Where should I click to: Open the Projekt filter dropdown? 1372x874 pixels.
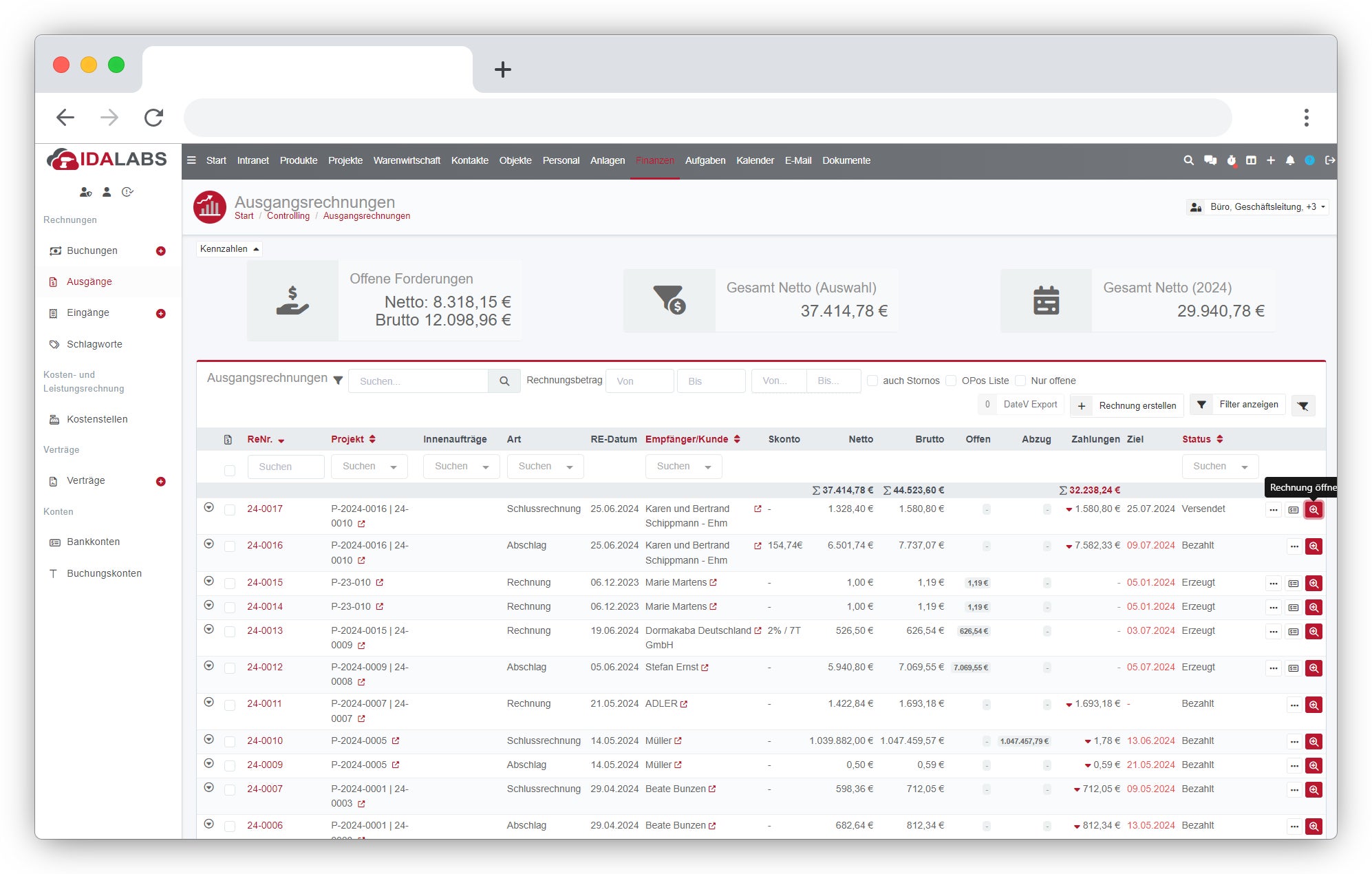point(369,467)
